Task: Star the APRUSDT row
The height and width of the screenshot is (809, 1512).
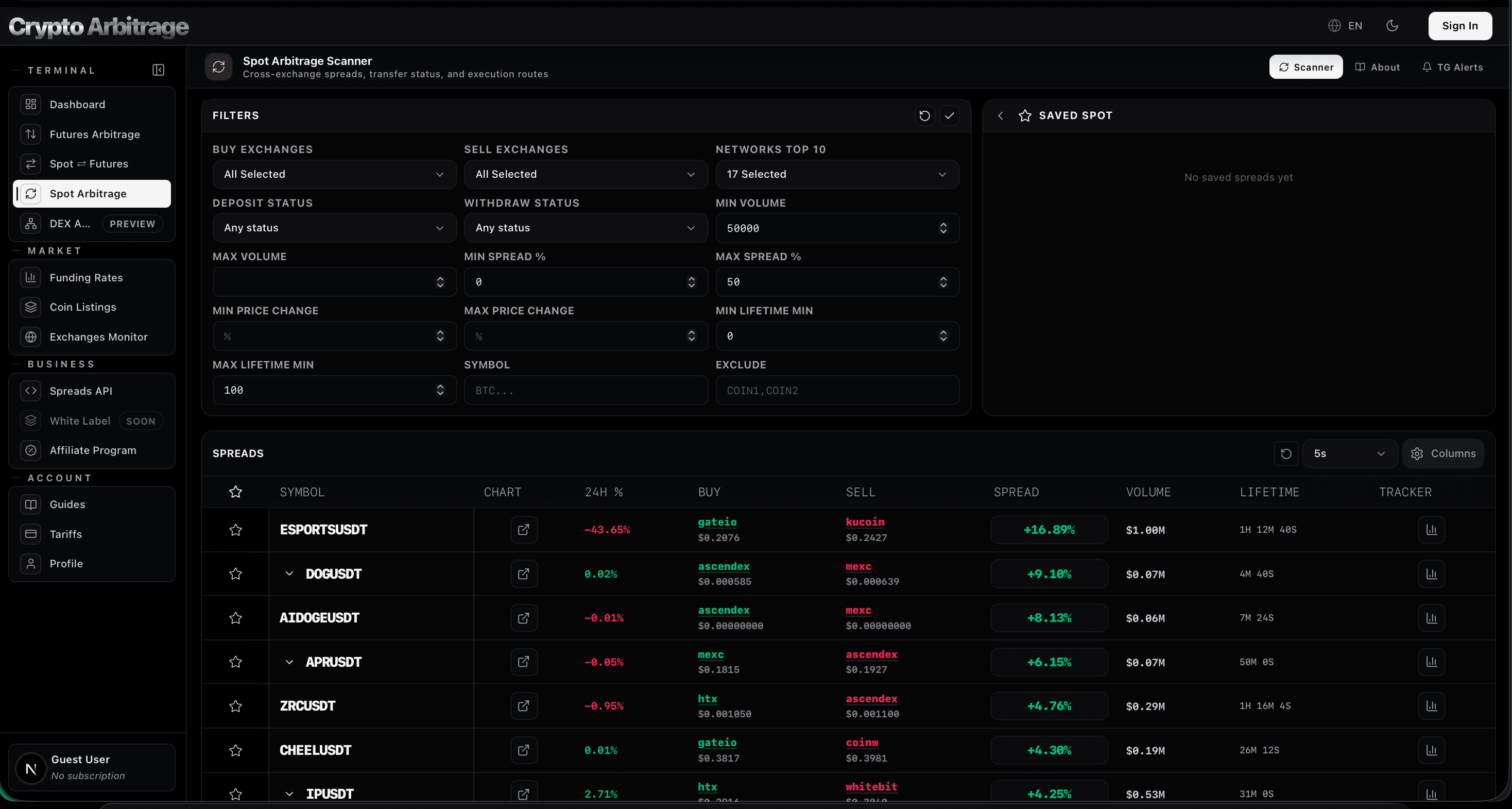Action: (x=235, y=662)
